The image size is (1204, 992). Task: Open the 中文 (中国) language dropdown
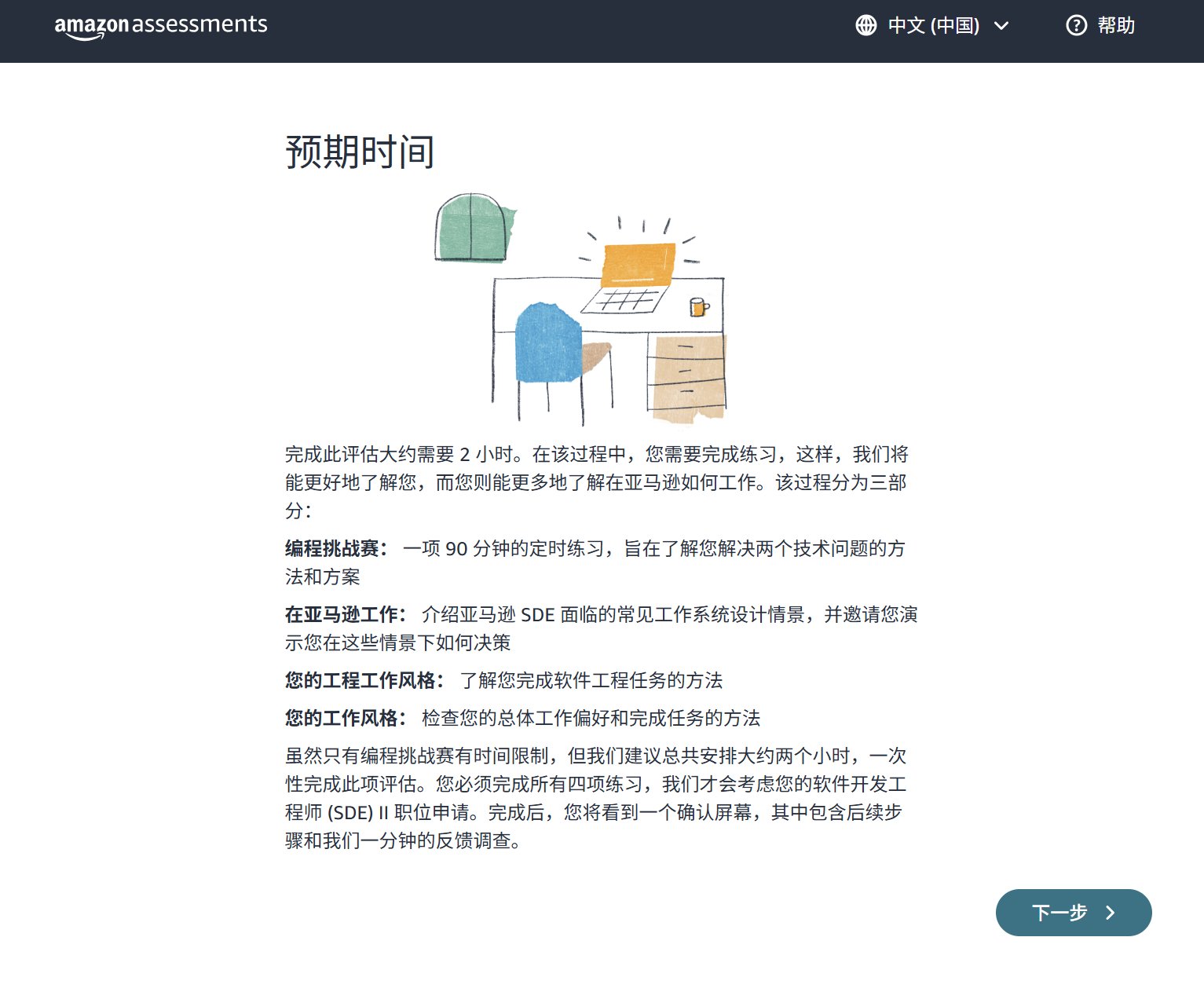933,26
